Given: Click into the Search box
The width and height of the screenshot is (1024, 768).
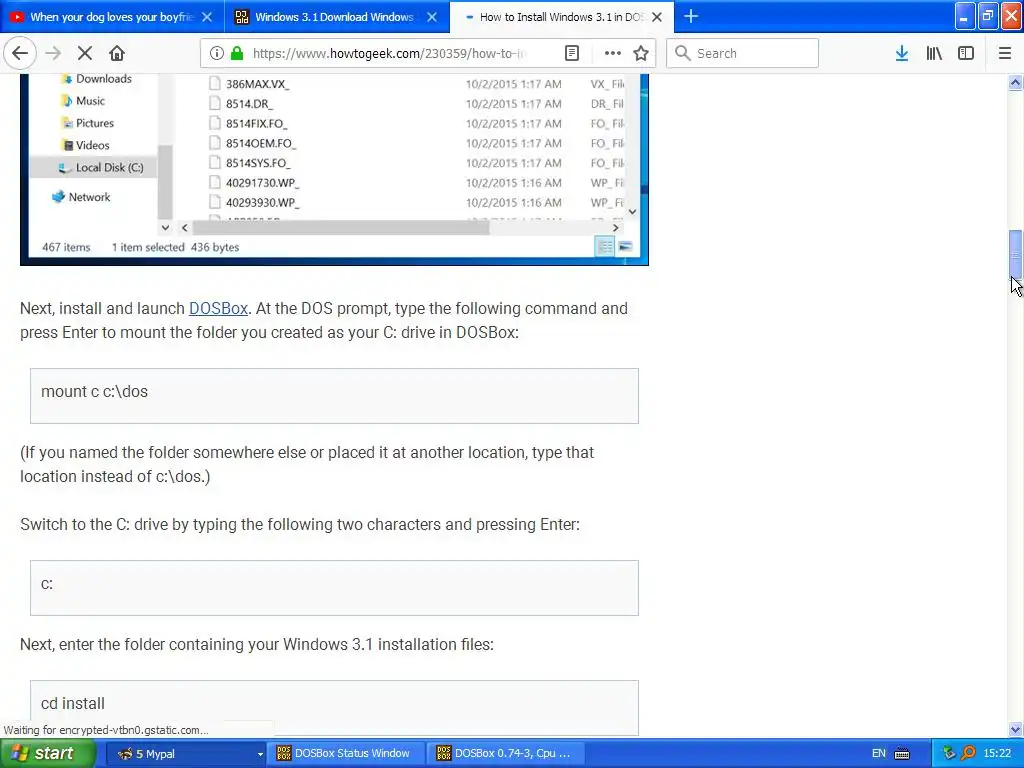Looking at the screenshot, I should pos(743,53).
